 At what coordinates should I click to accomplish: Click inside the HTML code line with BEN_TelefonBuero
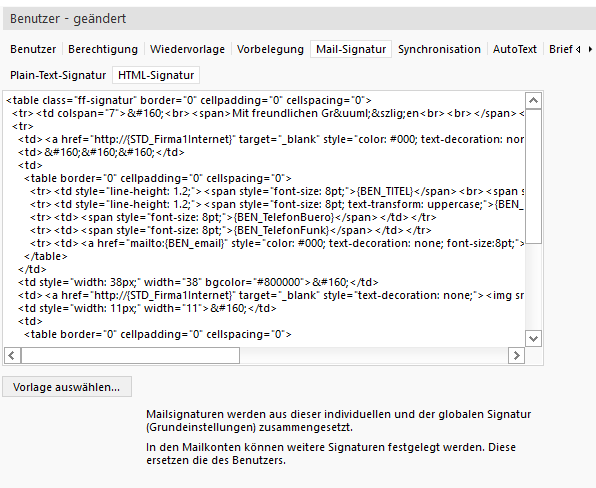(x=233, y=217)
